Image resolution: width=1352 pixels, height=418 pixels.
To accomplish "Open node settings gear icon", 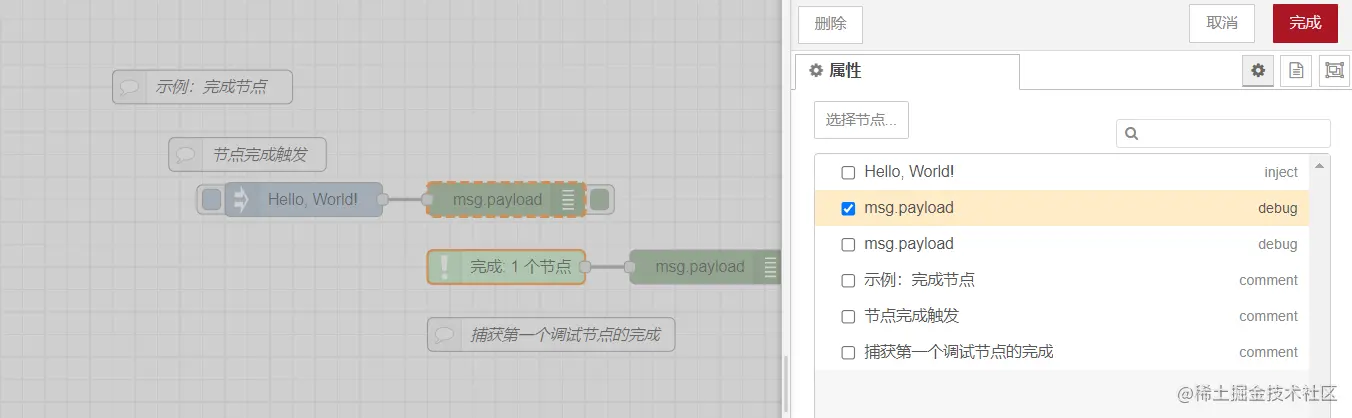I will [x=1258, y=71].
